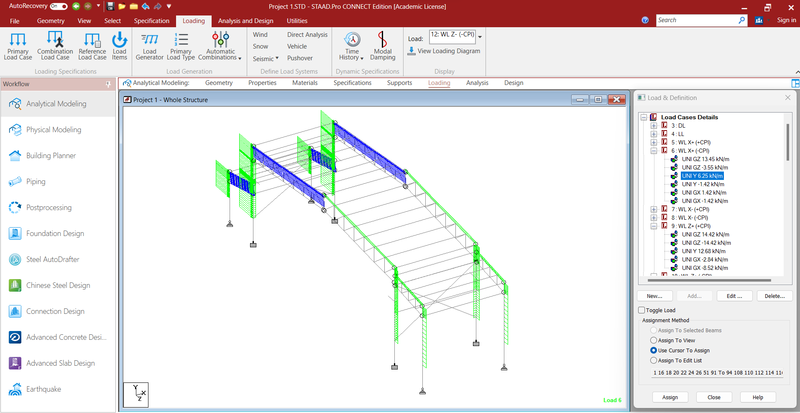Click the Help button in Load panel
This screenshot has height=413, width=800.
coord(758,397)
